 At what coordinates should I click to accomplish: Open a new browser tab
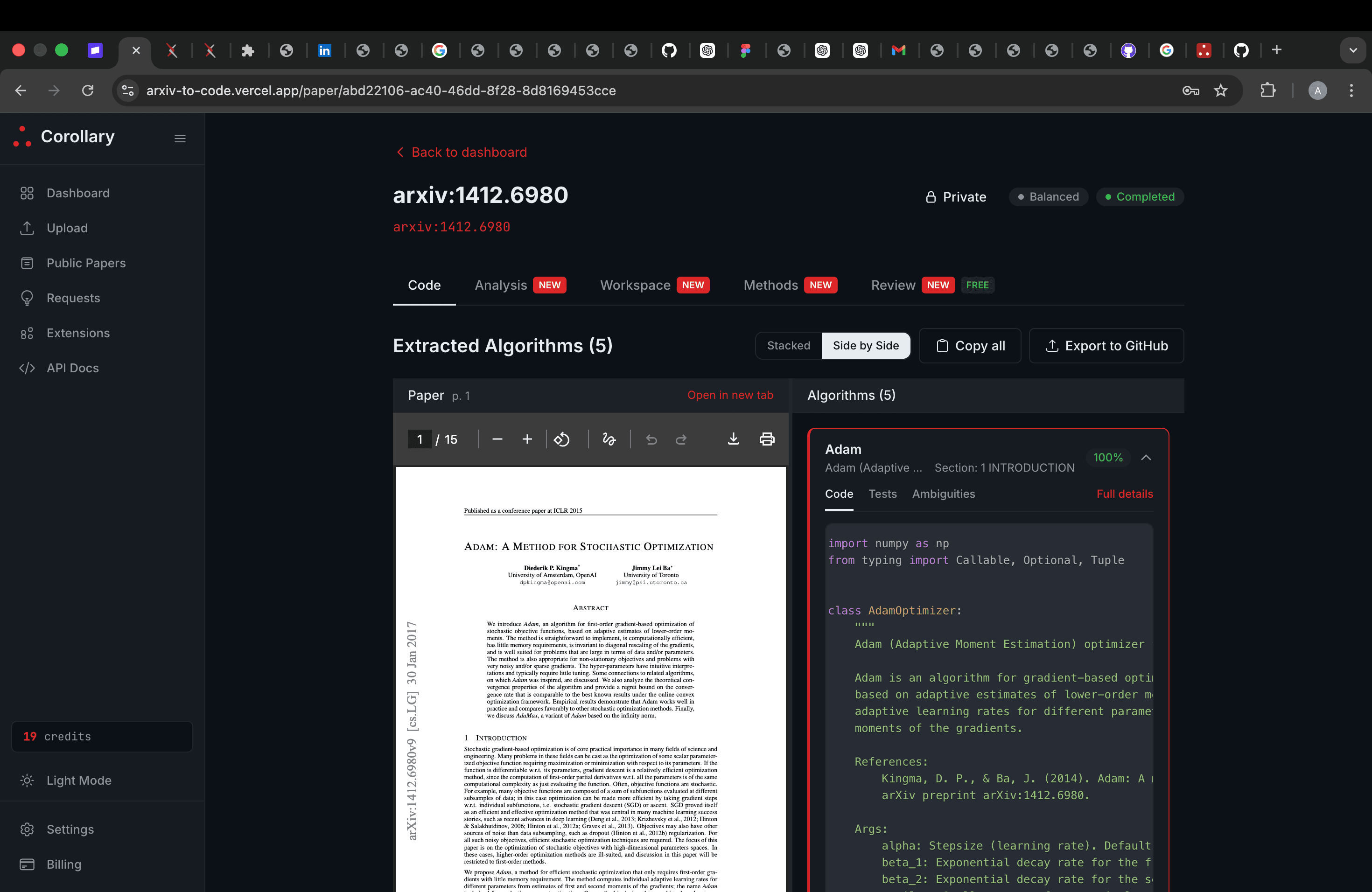coord(1276,50)
